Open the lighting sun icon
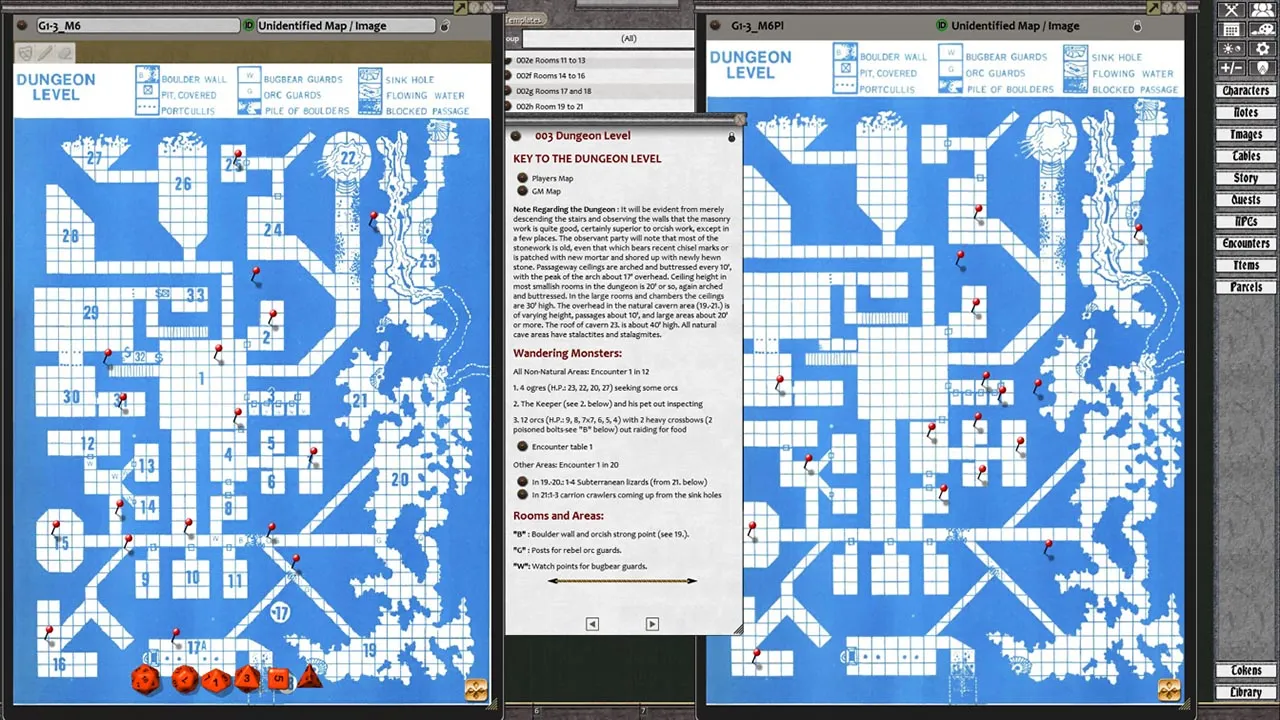 coord(1232,49)
